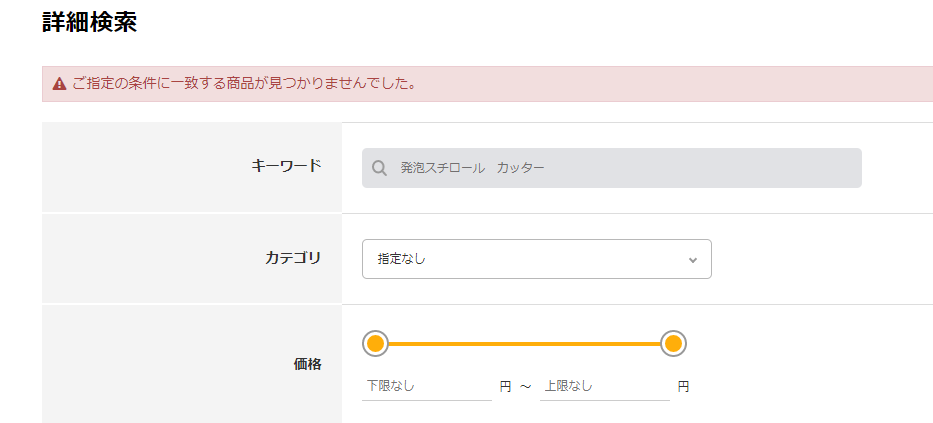
Task: Click the 円 unit after the maximum price
Action: click(684, 387)
